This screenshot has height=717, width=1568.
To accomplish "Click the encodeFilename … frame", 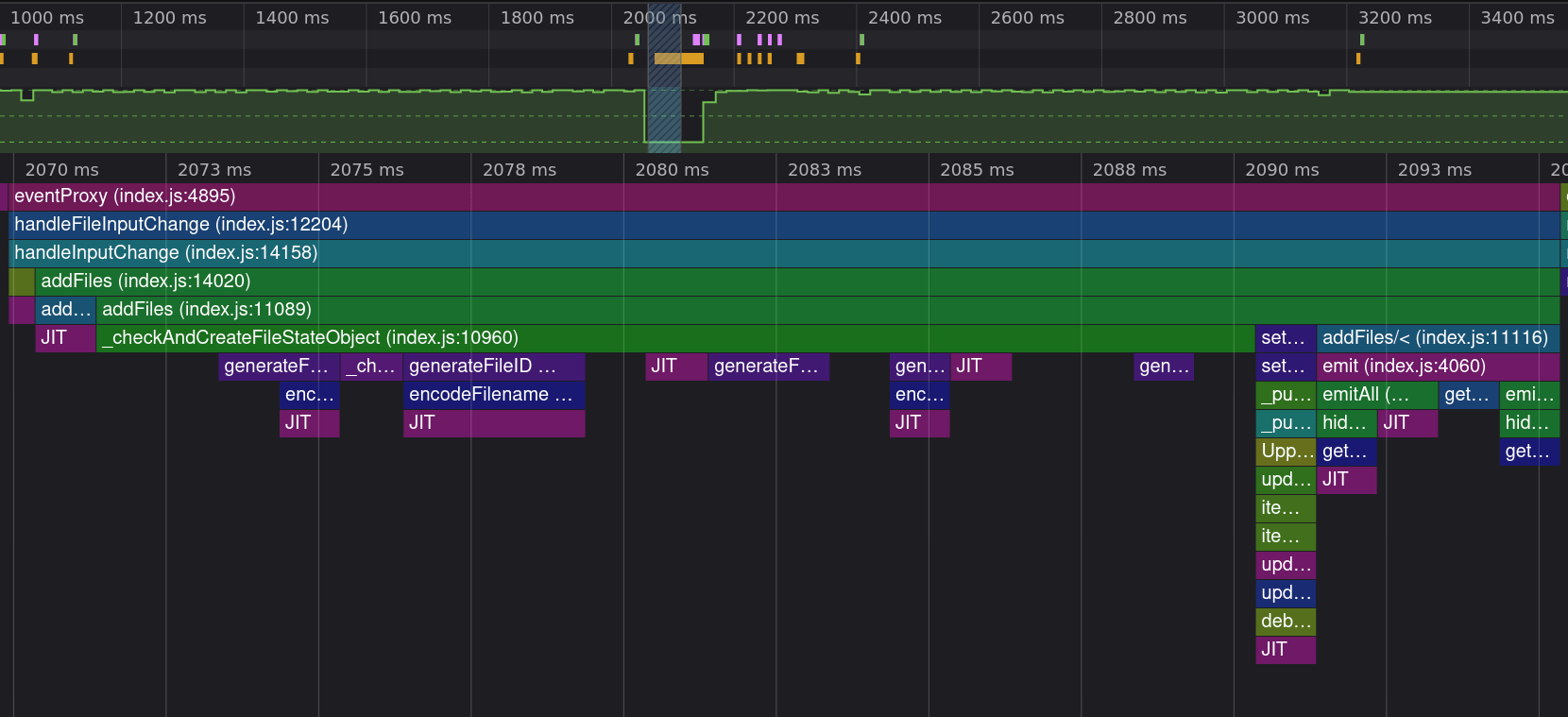I will 494,395.
